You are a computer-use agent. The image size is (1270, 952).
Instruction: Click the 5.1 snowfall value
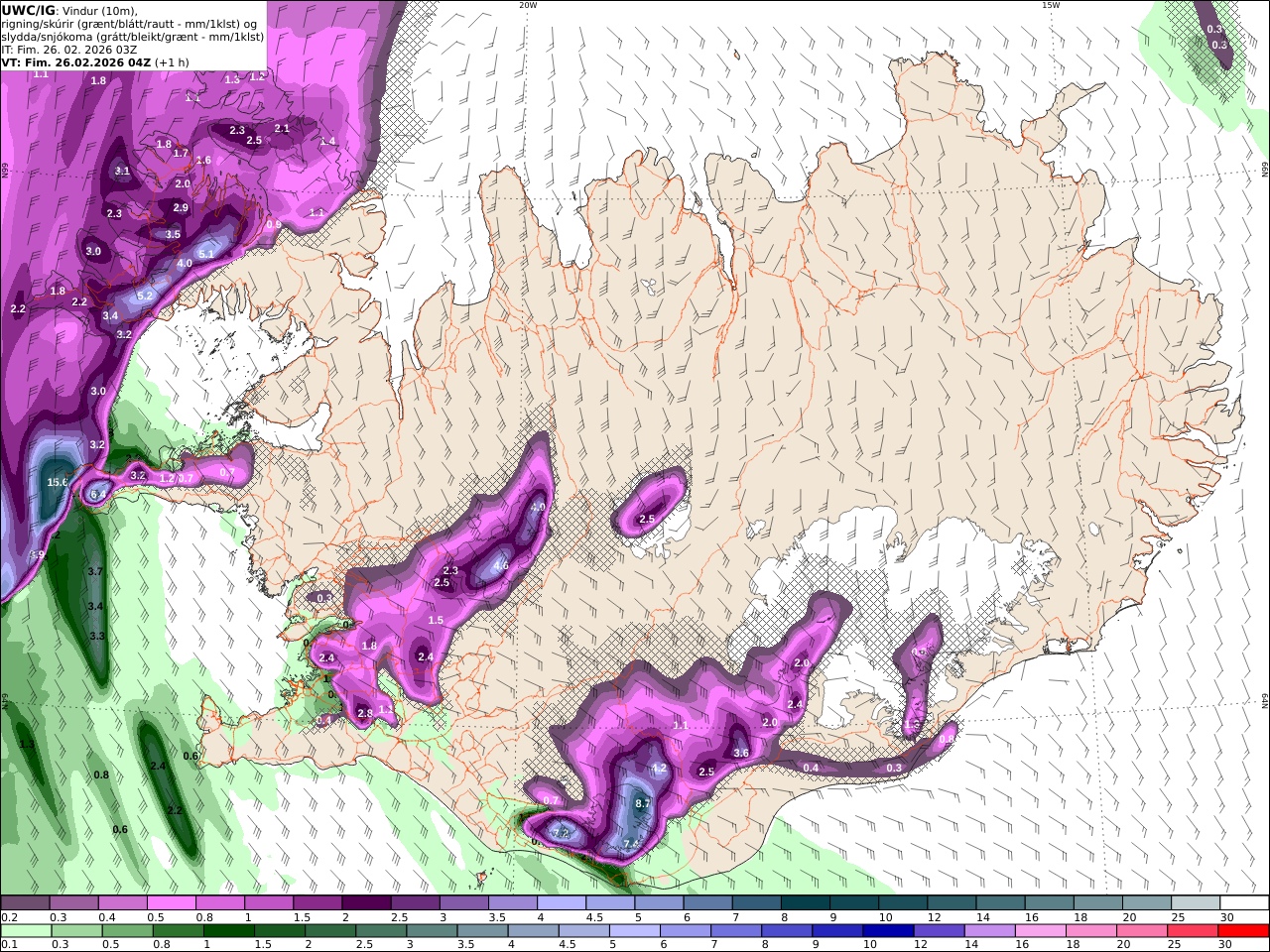(x=206, y=254)
